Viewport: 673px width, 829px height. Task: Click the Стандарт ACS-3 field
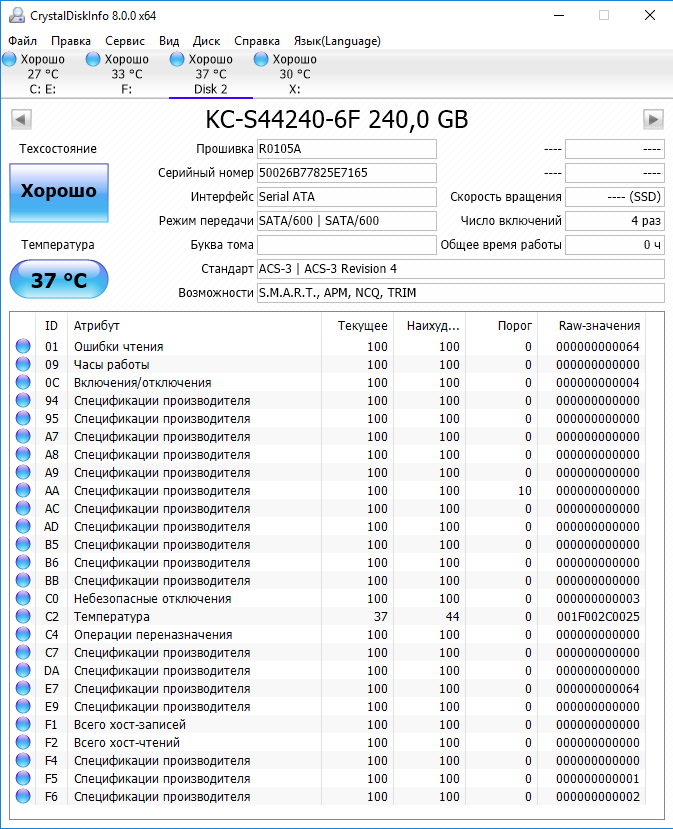460,269
